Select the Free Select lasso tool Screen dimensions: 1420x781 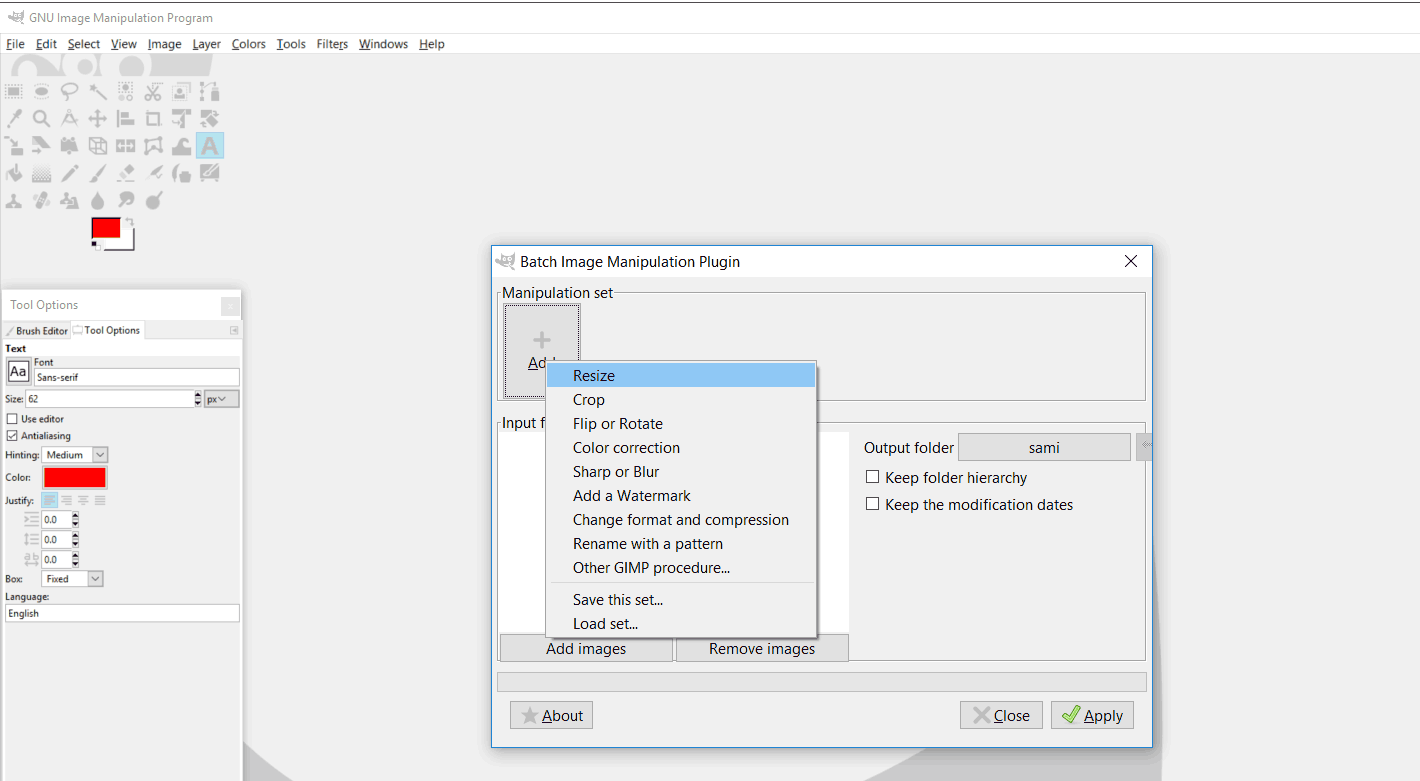click(x=70, y=92)
